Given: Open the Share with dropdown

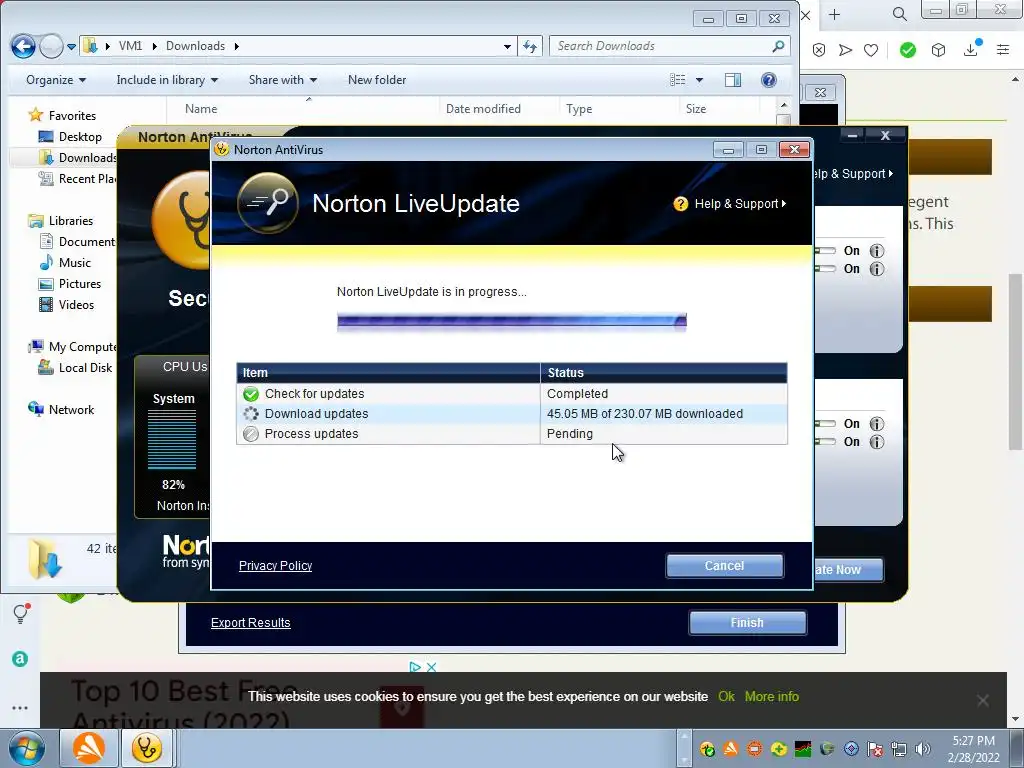Looking at the screenshot, I should (x=283, y=80).
